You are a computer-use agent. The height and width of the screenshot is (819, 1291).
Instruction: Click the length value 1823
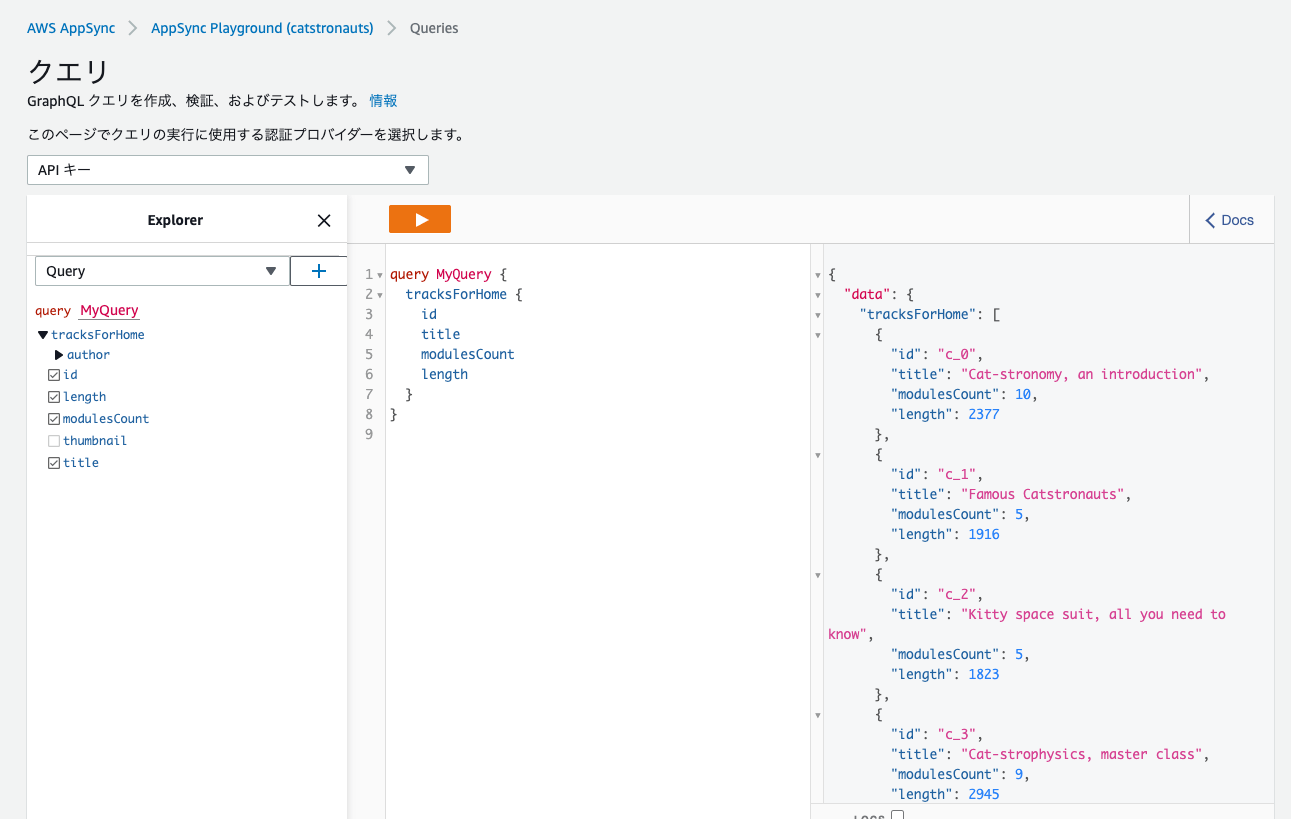point(983,674)
